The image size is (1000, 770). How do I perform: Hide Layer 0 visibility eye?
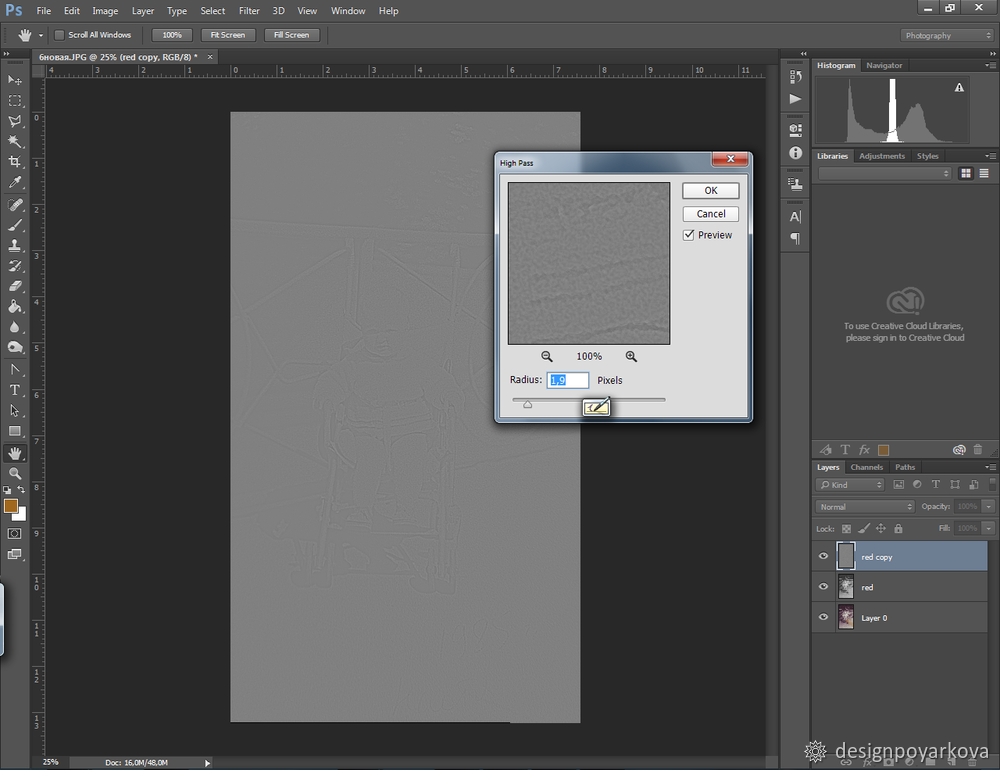tap(823, 618)
